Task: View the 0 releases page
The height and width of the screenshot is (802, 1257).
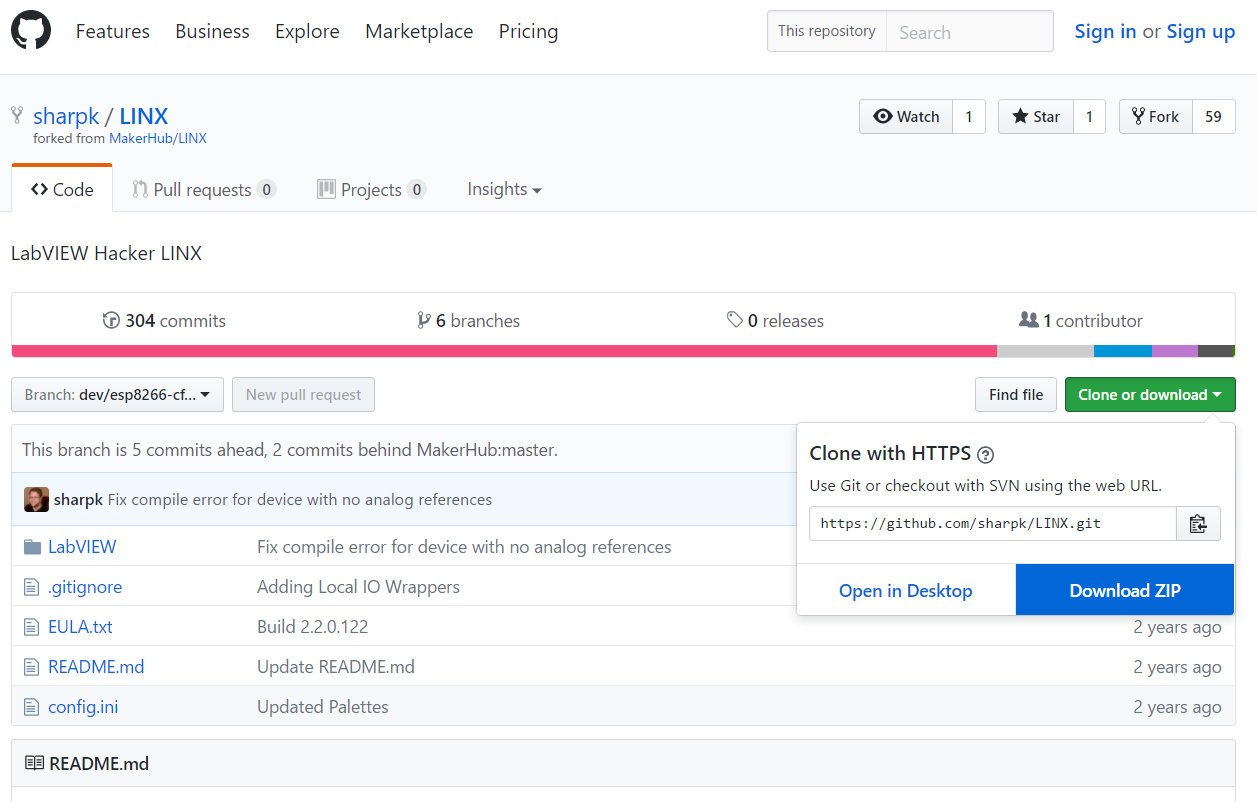Action: [x=776, y=320]
